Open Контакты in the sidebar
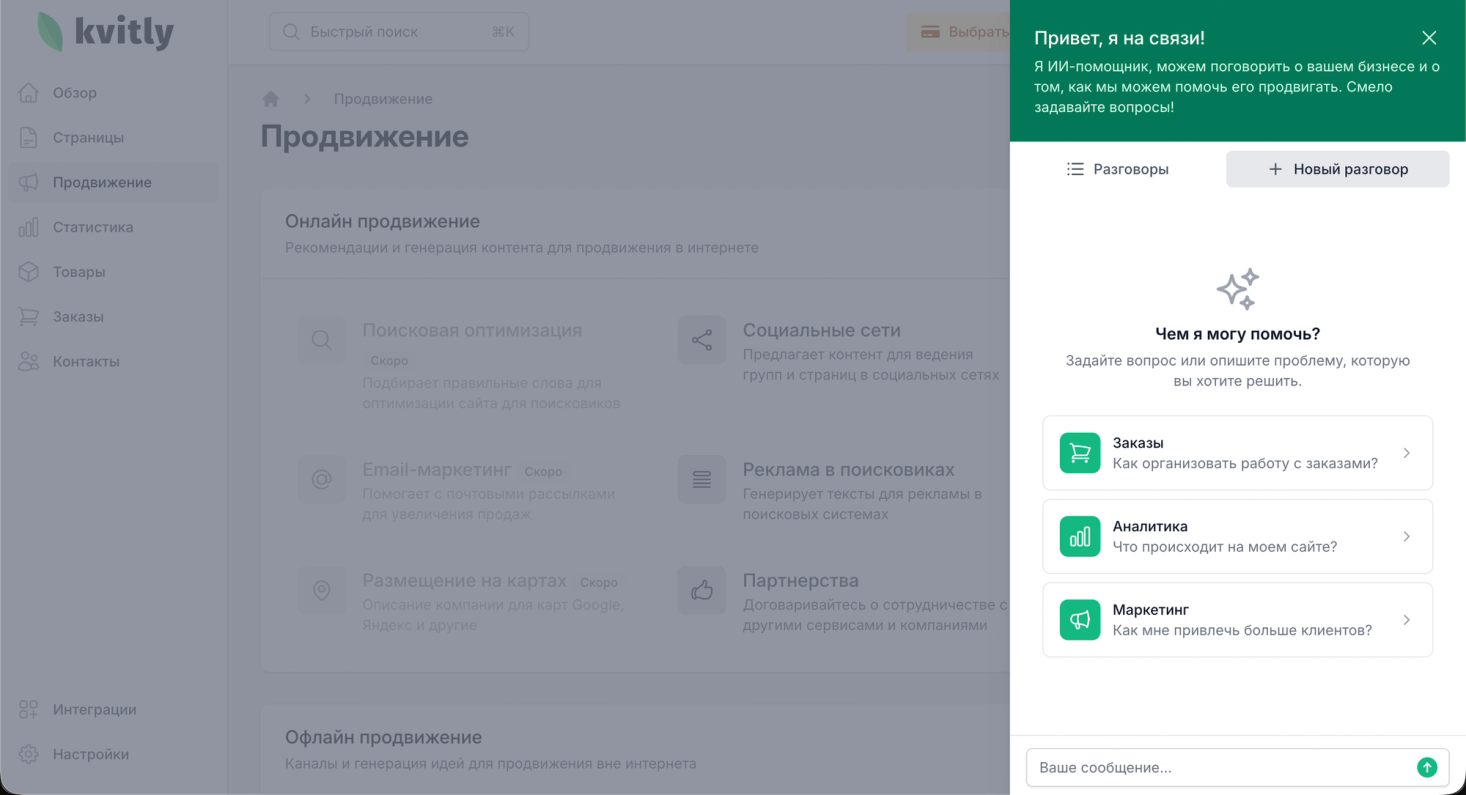 114,361
